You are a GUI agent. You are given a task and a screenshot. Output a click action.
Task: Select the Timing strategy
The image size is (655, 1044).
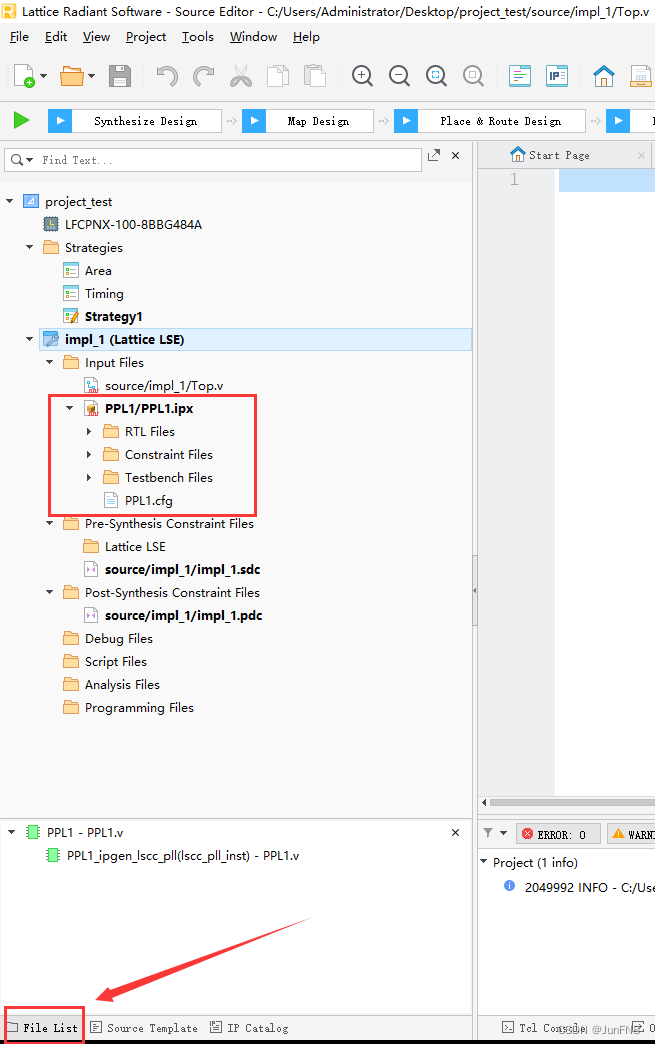point(104,294)
